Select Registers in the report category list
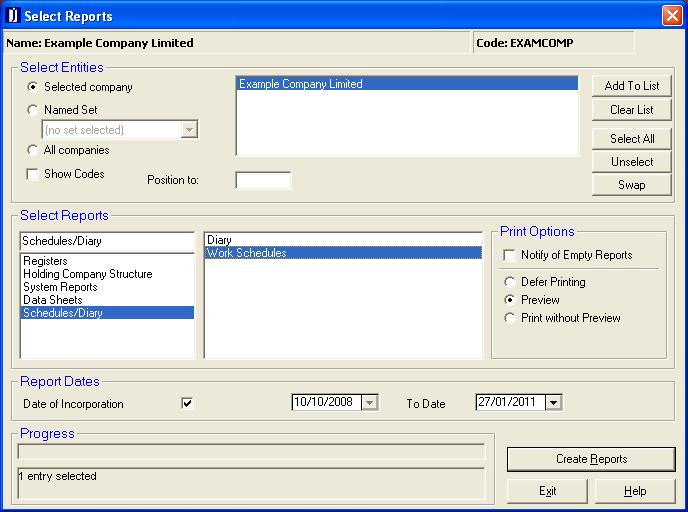Screen dimensions: 688x512 click(107, 261)
